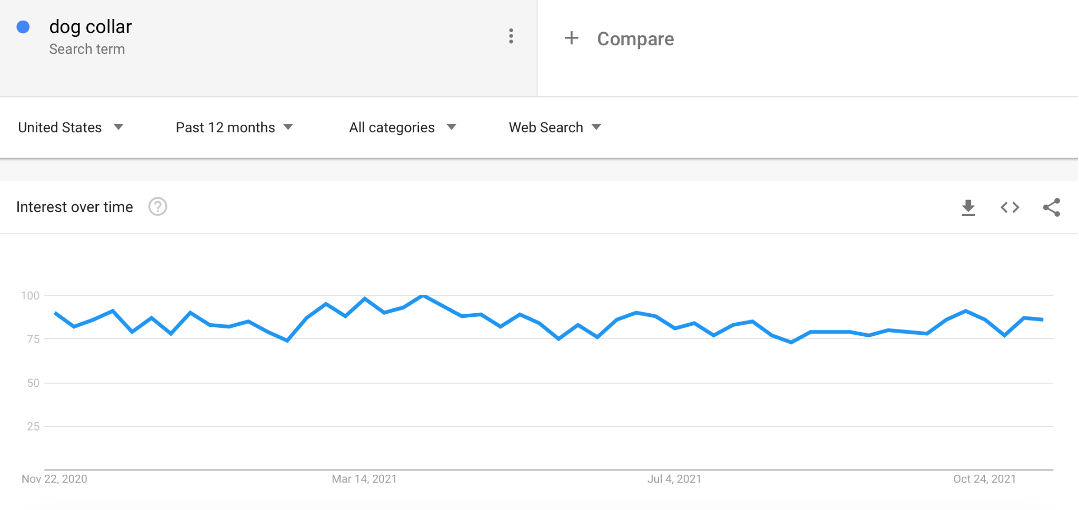Screen dimensions: 1079x510
Task: Click the Jul 4, 2021 axis label
Action: [674, 479]
